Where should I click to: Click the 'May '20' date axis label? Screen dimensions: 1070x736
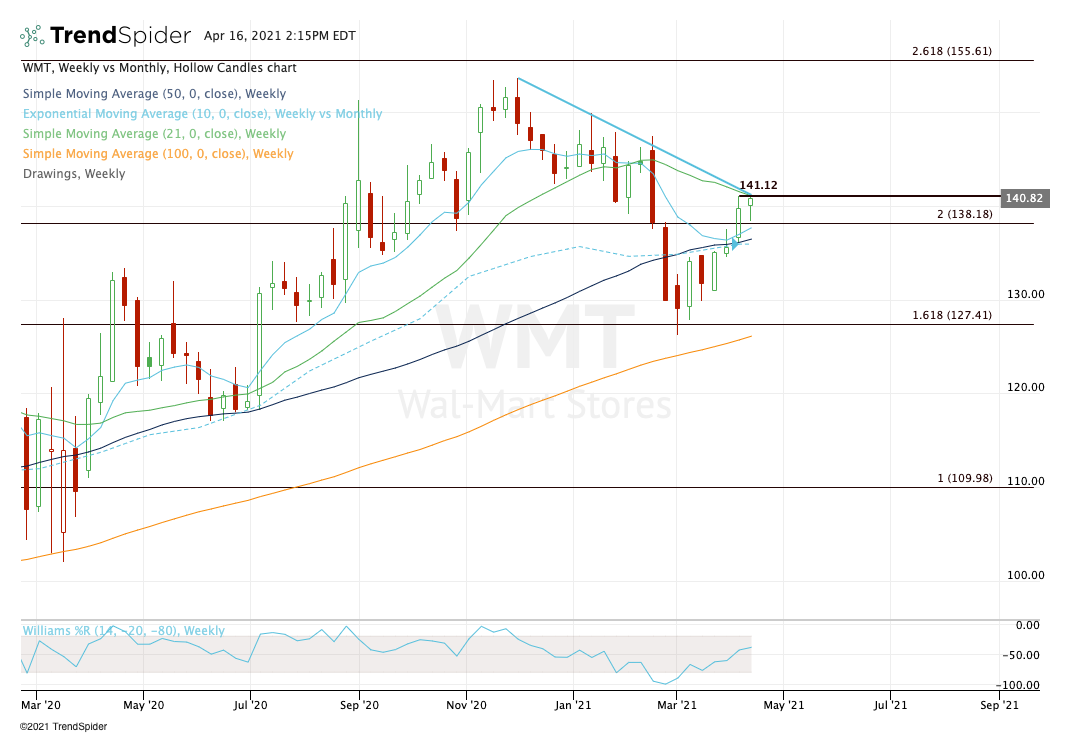144,705
